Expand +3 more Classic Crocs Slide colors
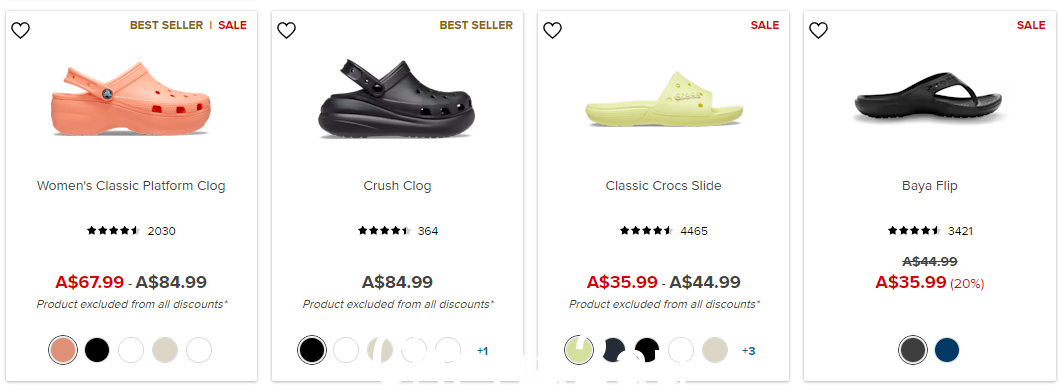 click(748, 351)
